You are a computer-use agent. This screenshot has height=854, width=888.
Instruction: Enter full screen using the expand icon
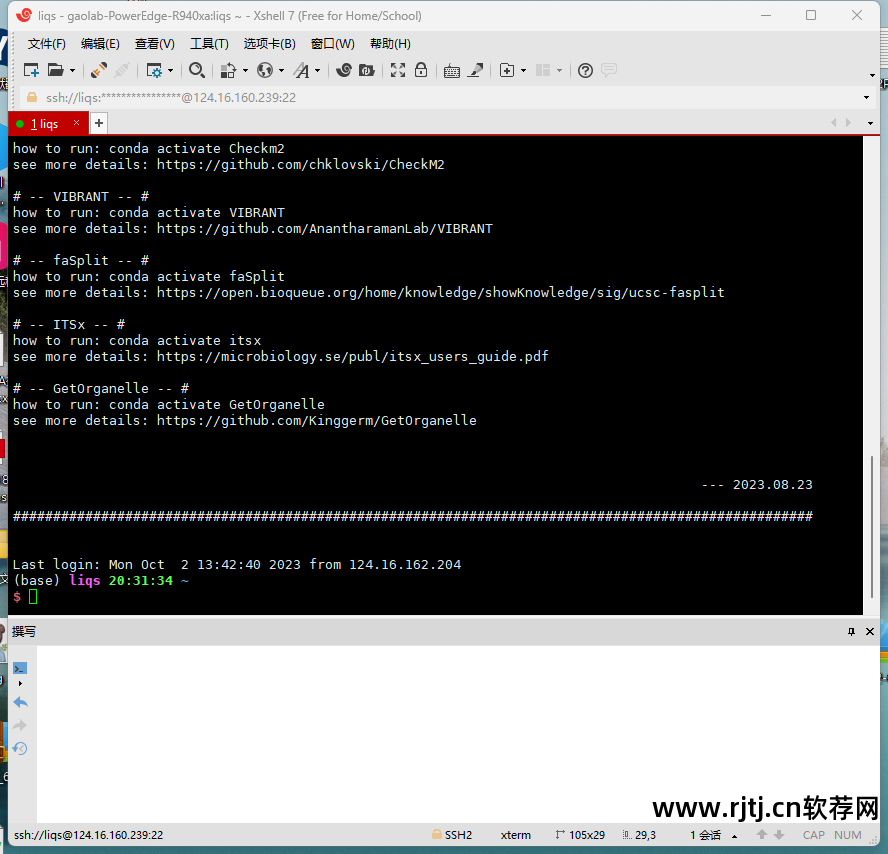[398, 70]
